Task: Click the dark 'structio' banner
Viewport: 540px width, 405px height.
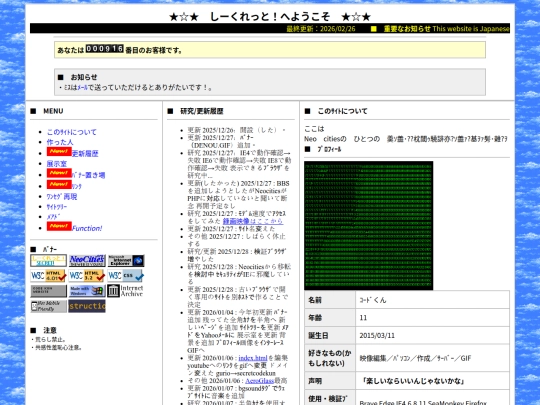Action: (x=87, y=306)
